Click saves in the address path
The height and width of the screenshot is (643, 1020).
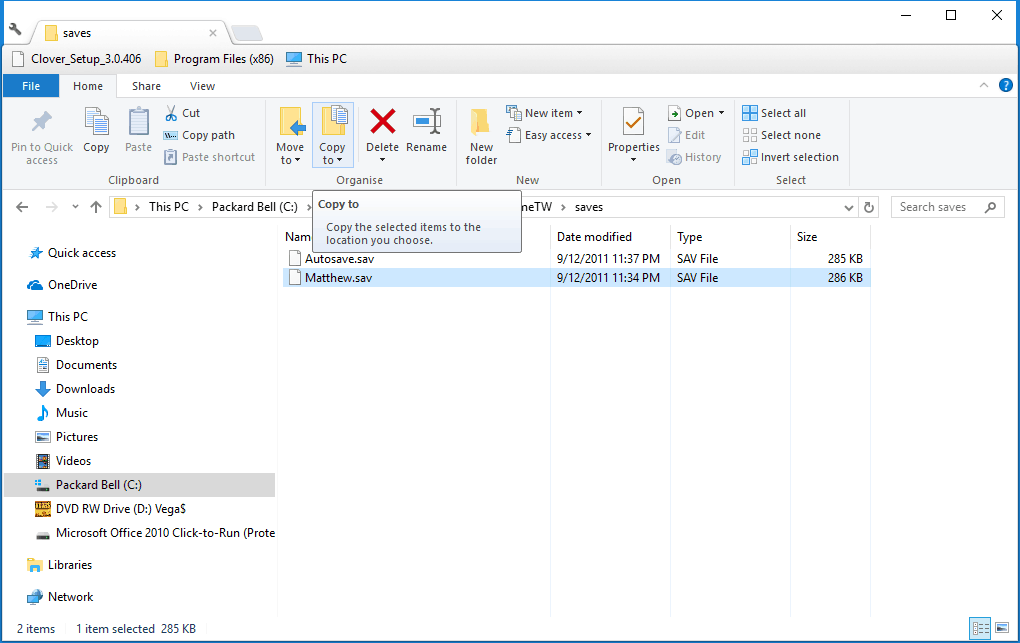589,207
